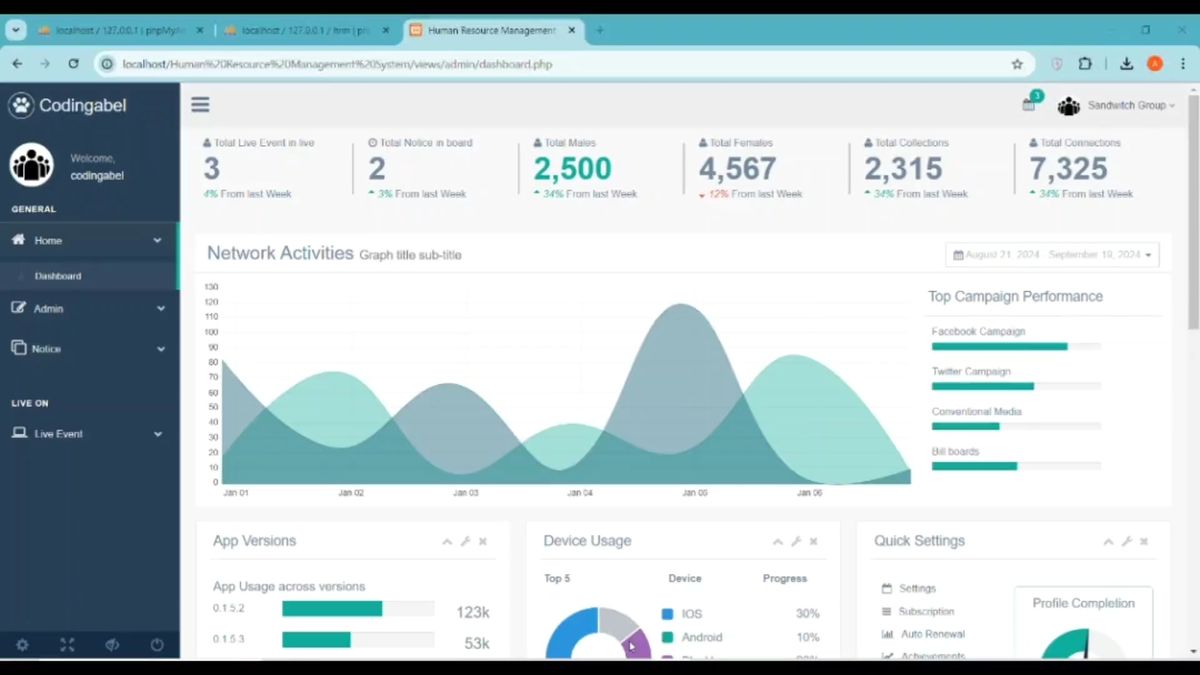Click the wrench icon on Device Usage panel
The width and height of the screenshot is (1200, 675).
[796, 540]
